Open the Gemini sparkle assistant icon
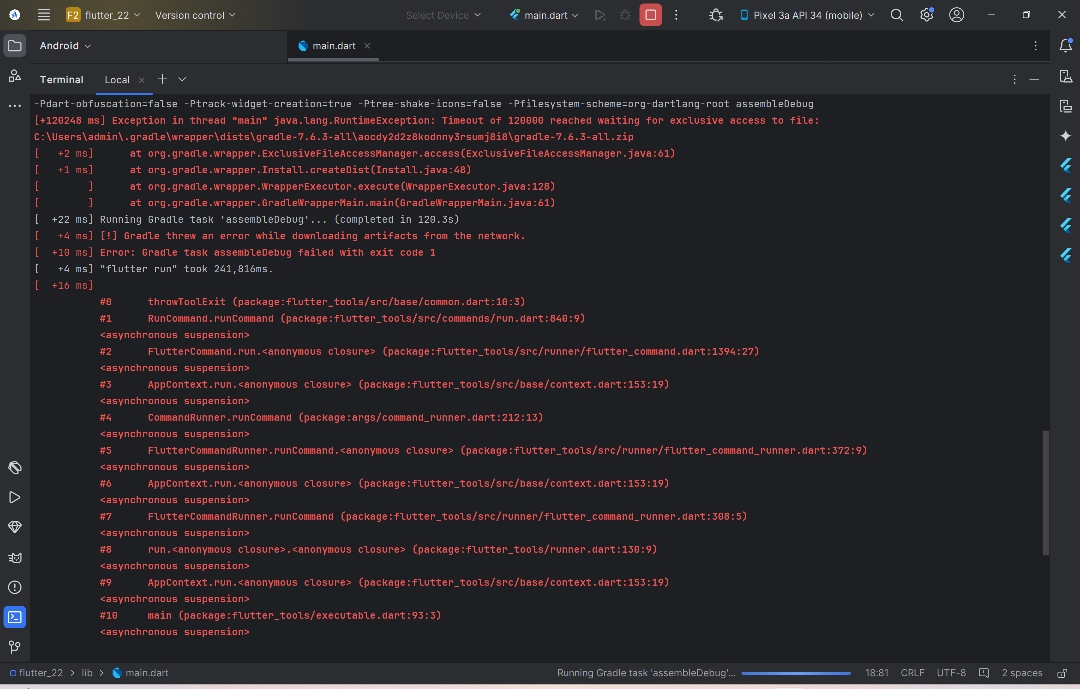 pyautogui.click(x=1066, y=136)
